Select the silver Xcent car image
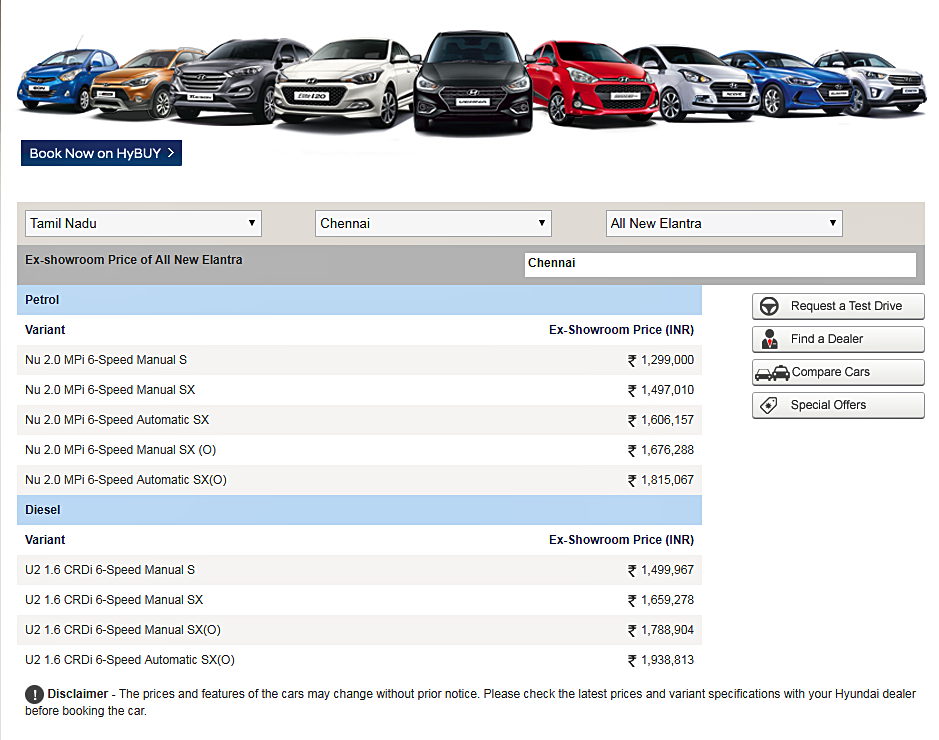 pos(695,84)
